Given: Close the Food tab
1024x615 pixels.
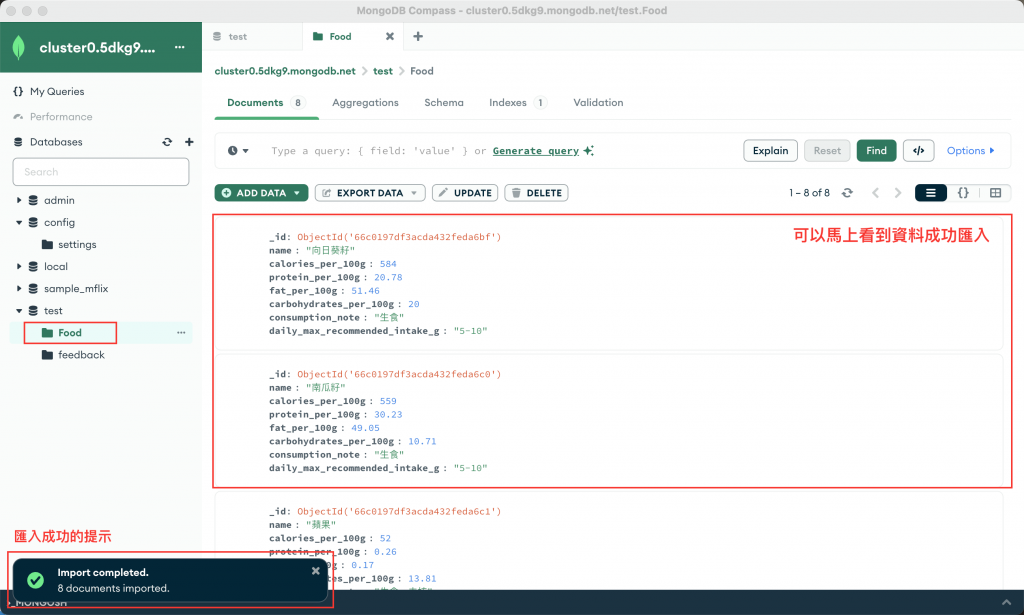Looking at the screenshot, I should coord(390,37).
